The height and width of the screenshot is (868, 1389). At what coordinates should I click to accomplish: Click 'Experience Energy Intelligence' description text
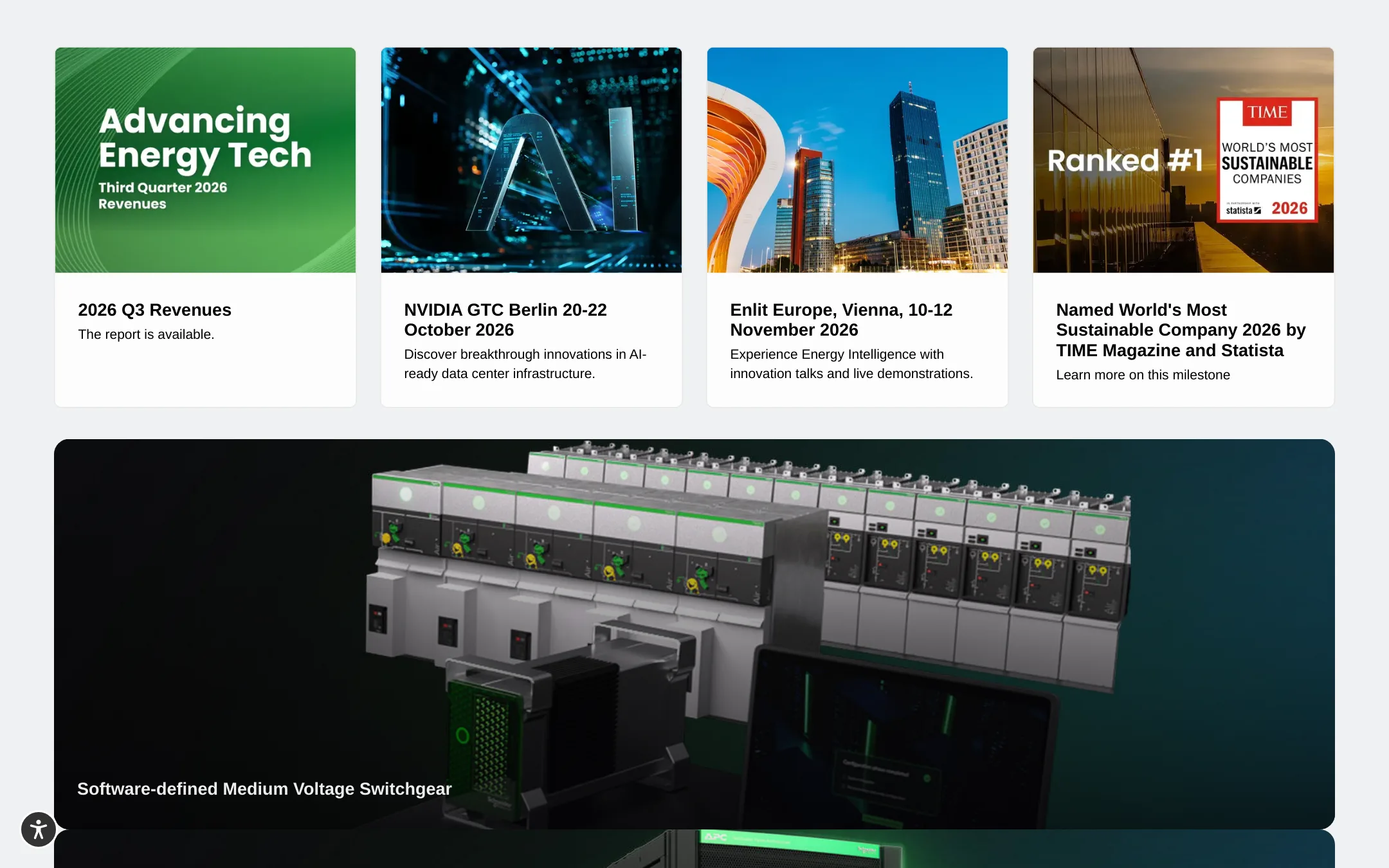[x=851, y=364]
